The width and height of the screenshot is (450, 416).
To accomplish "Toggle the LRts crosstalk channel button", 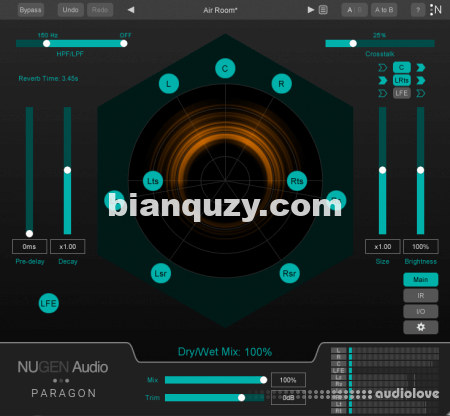I will pos(402,80).
